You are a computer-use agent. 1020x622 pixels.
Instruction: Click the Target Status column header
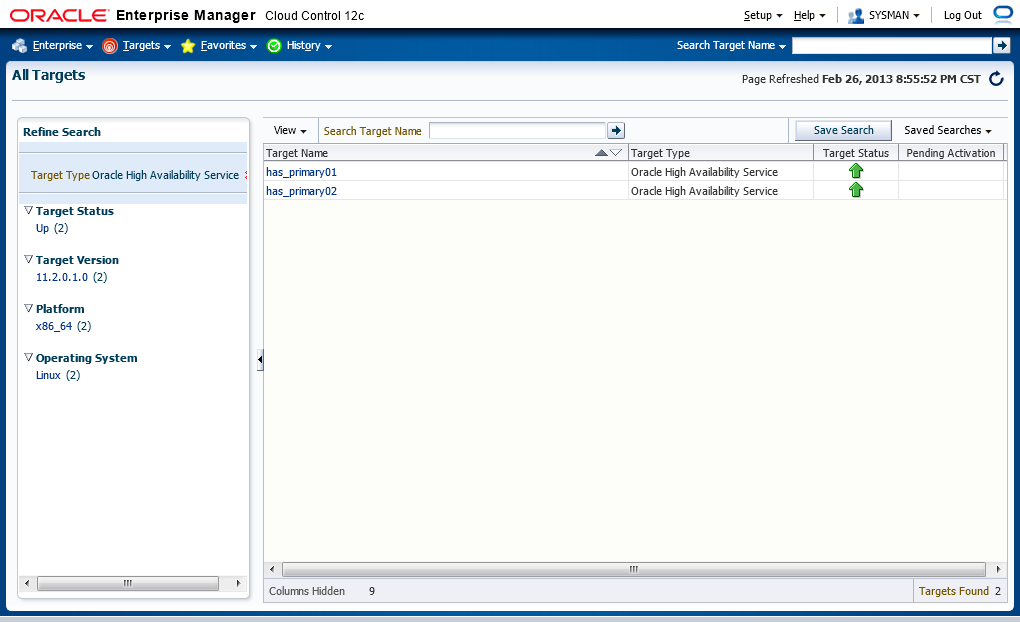[x=855, y=153]
